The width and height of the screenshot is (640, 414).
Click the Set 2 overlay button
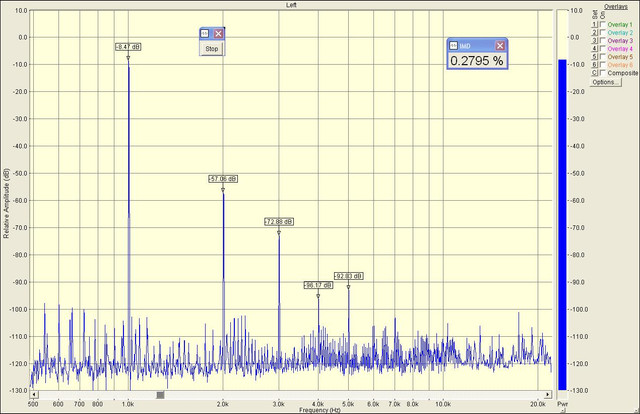(595, 33)
